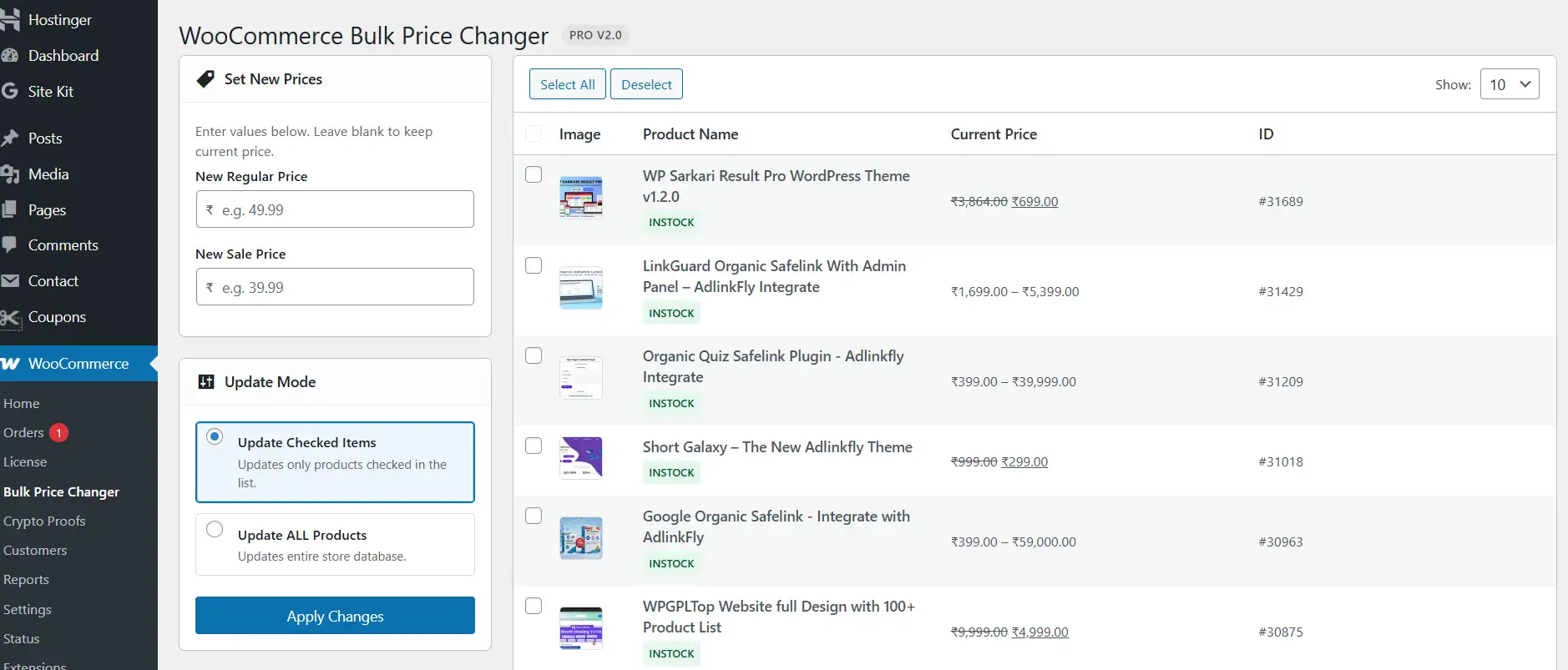The width and height of the screenshot is (1568, 670).
Task: Click the Coupons scissors icon
Action: (x=10, y=317)
